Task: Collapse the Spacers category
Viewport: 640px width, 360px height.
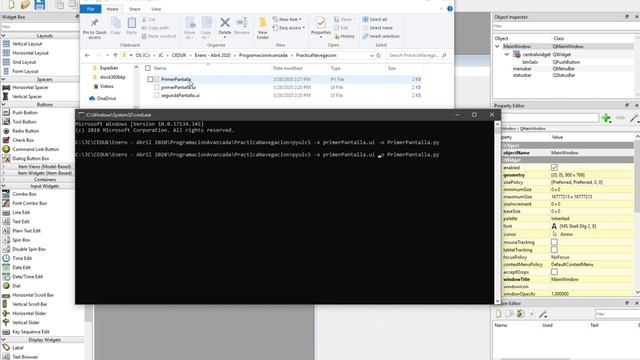Action: (x=3, y=80)
